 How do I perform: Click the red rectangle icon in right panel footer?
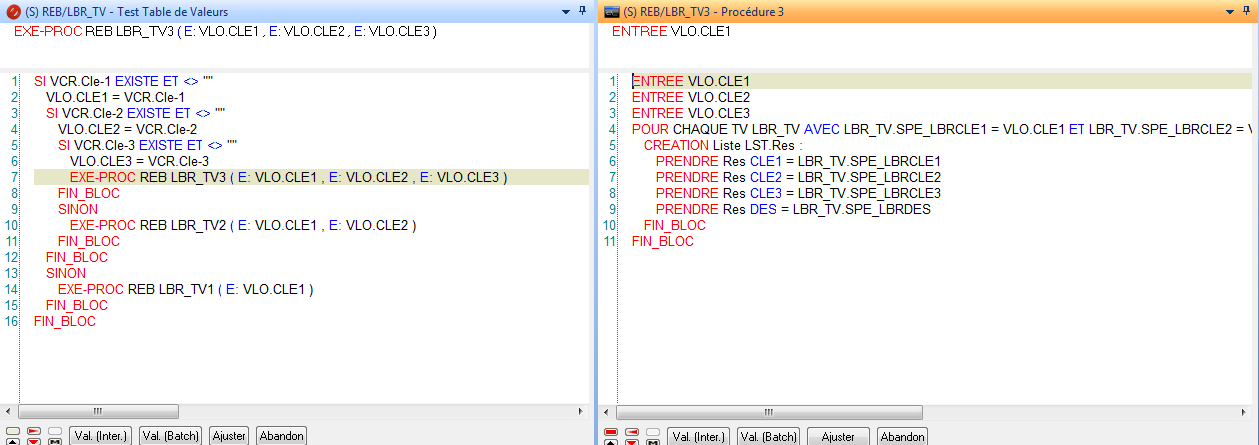pyautogui.click(x=611, y=431)
